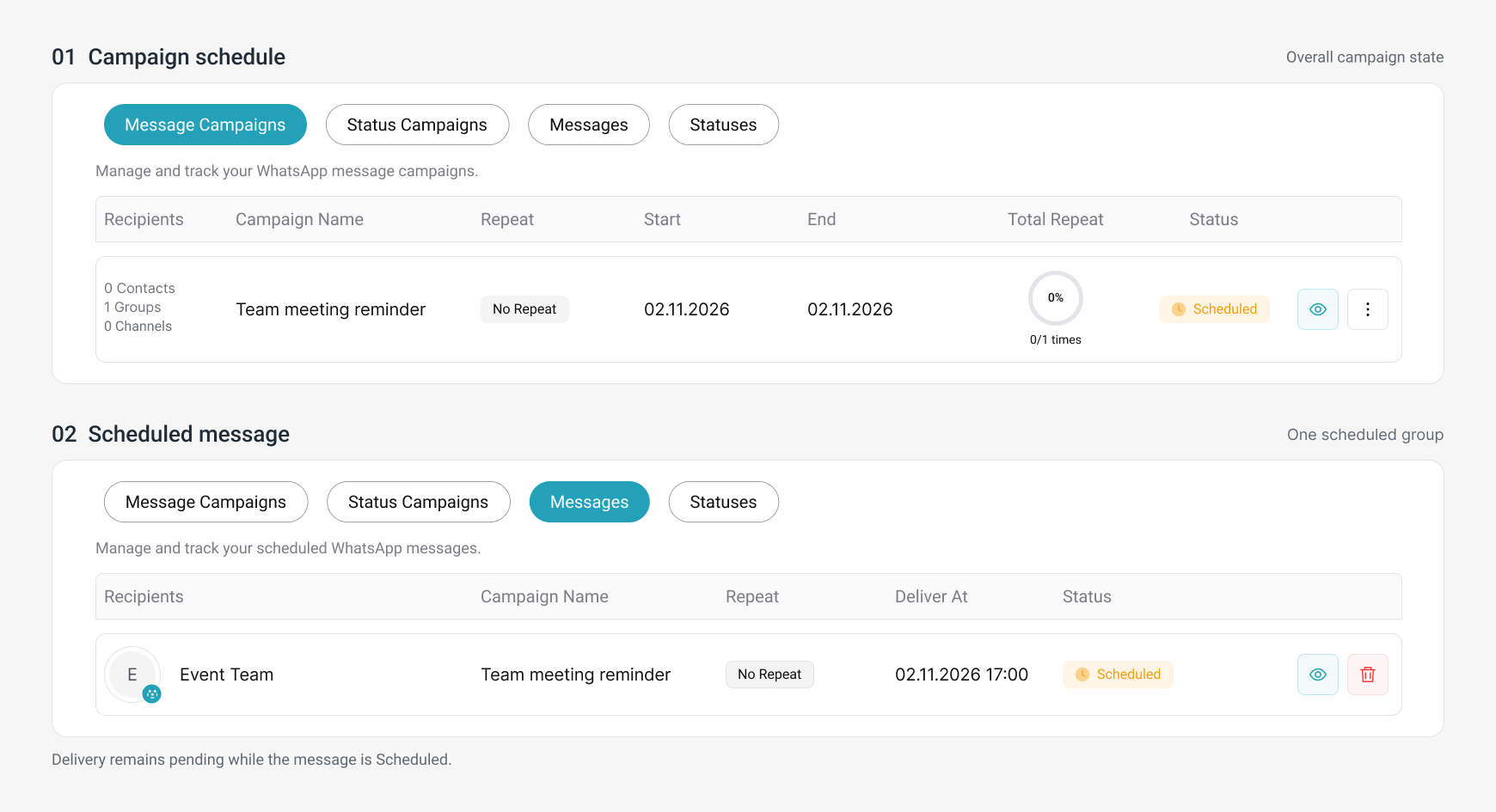Switch to Status Campaigns in Scheduled message section
Image resolution: width=1496 pixels, height=812 pixels.
click(x=418, y=502)
